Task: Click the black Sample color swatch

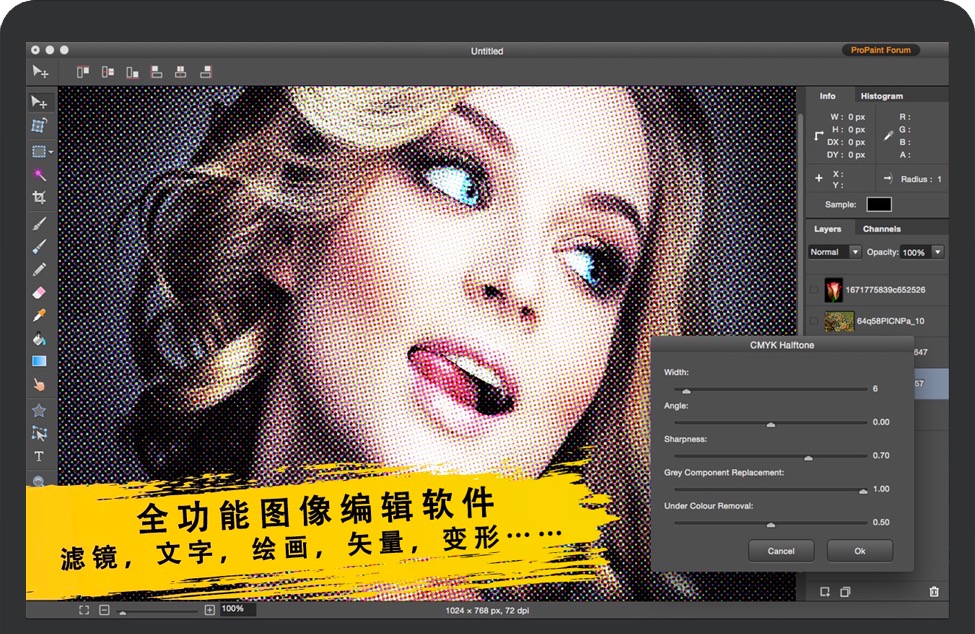Action: point(878,204)
